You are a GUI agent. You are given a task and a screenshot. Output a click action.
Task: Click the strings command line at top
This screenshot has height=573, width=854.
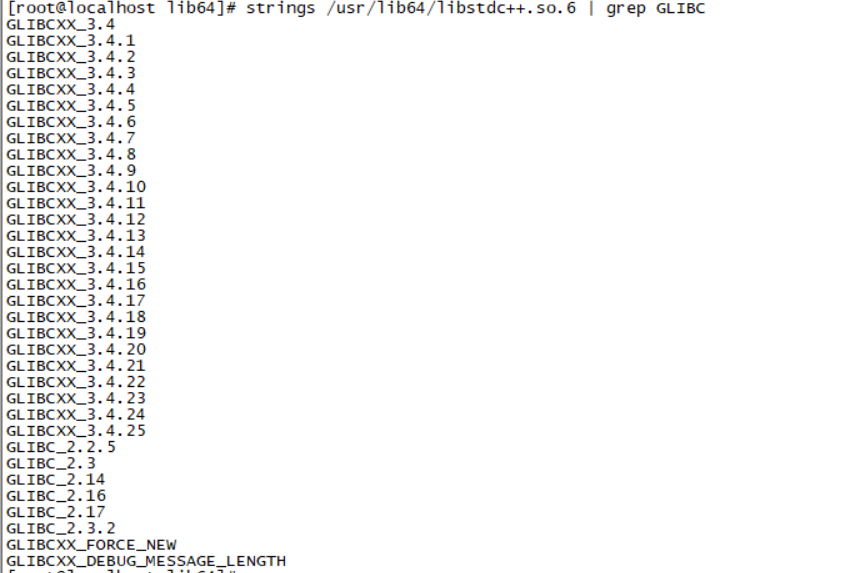coord(356,8)
